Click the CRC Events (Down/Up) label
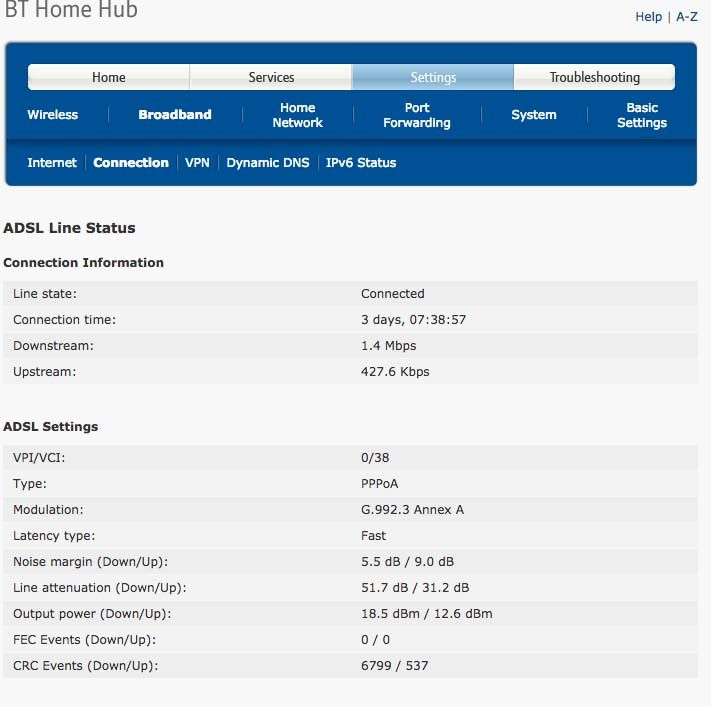Viewport: 711px width, 707px height. pos(86,666)
